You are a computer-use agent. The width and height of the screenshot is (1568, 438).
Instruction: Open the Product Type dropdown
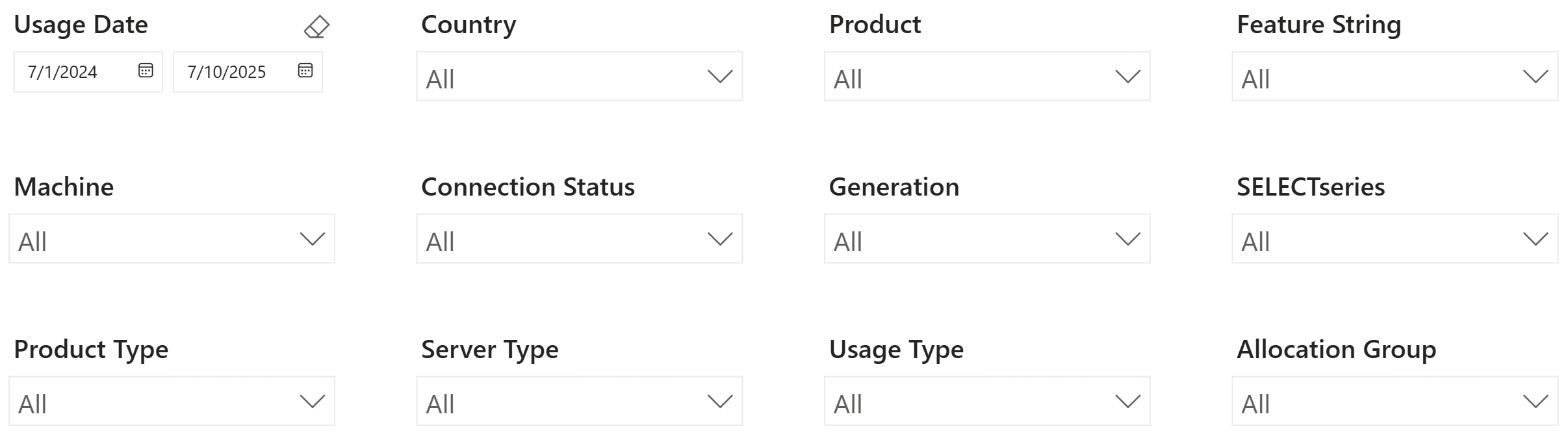click(x=171, y=402)
